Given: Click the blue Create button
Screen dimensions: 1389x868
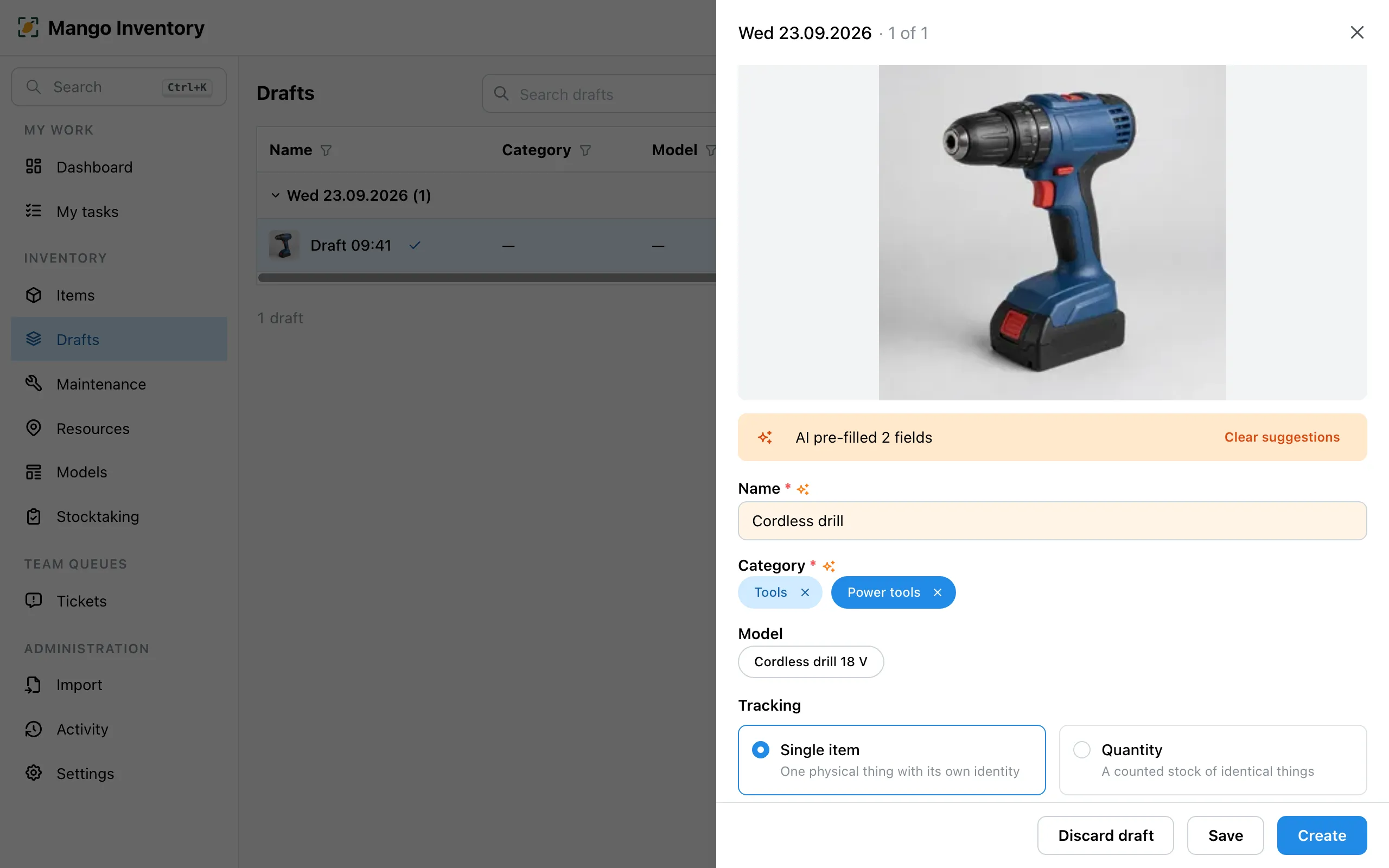Looking at the screenshot, I should tap(1322, 835).
